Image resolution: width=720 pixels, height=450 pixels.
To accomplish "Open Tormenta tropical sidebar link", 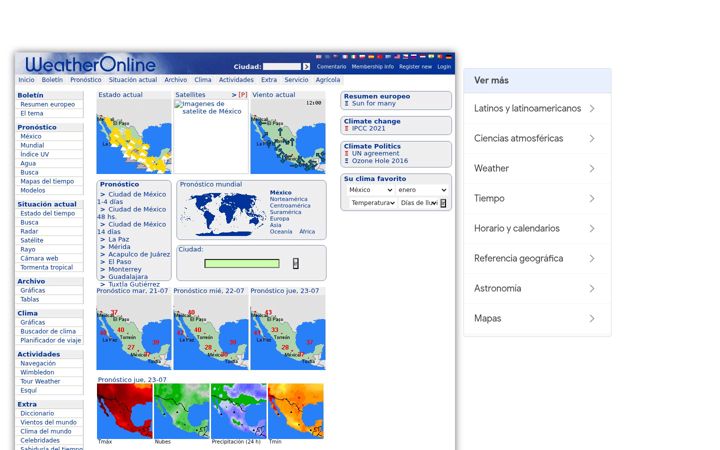I will [46, 267].
